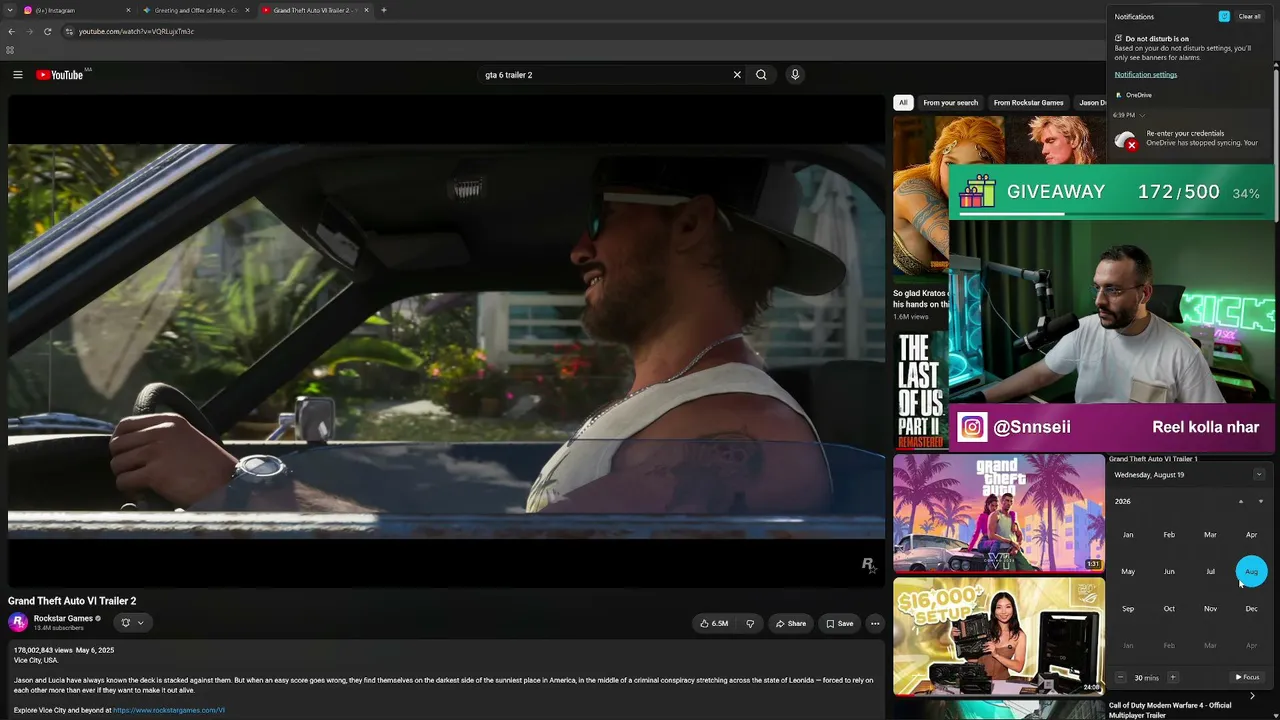Save the video to a playlist
The image size is (1280, 720).
click(839, 624)
